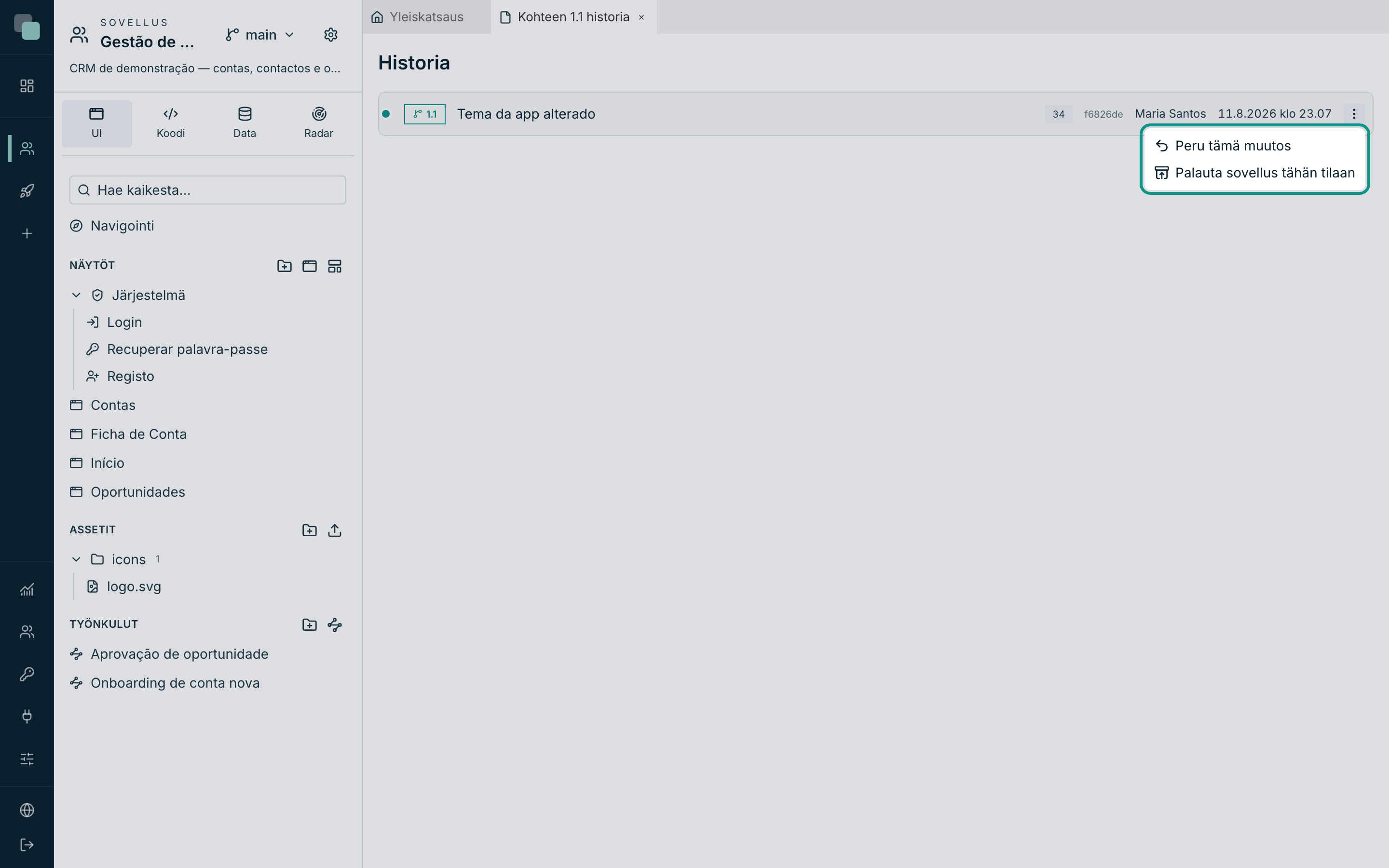Open the Yleiskatsaus tab
1389x868 pixels.
[x=426, y=17]
